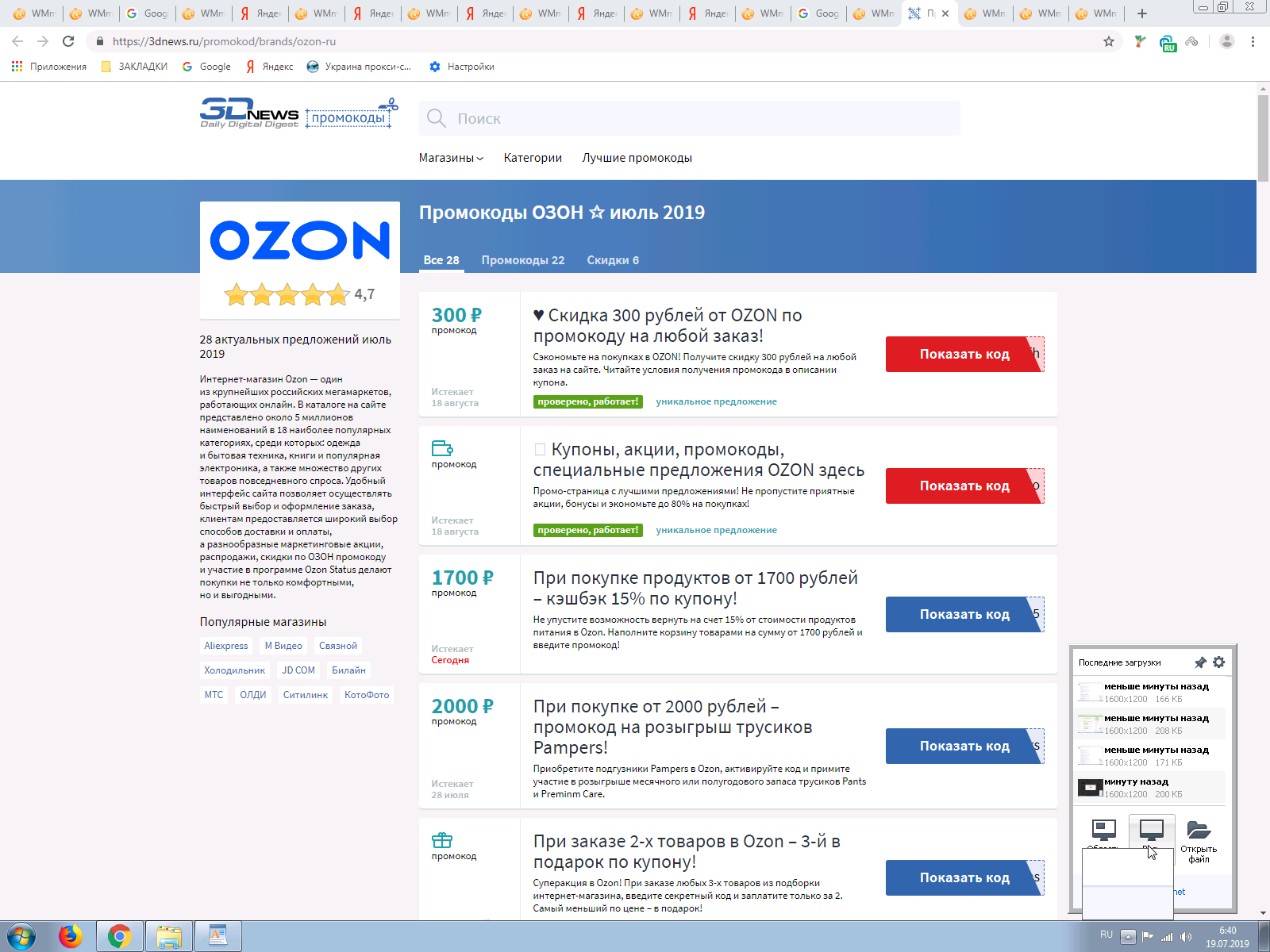The height and width of the screenshot is (952, 1270).
Task: Click the 3DNews logo
Action: click(249, 113)
